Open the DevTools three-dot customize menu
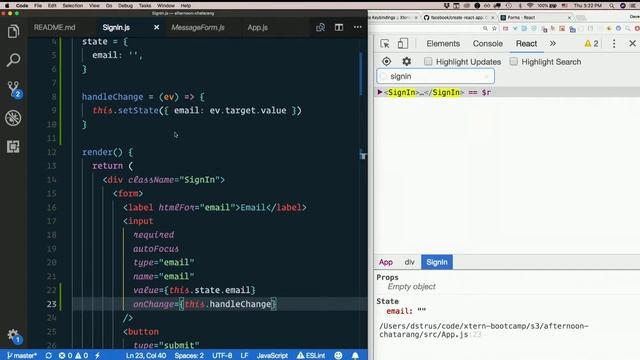This screenshot has width=640, height=360. tap(614, 43)
